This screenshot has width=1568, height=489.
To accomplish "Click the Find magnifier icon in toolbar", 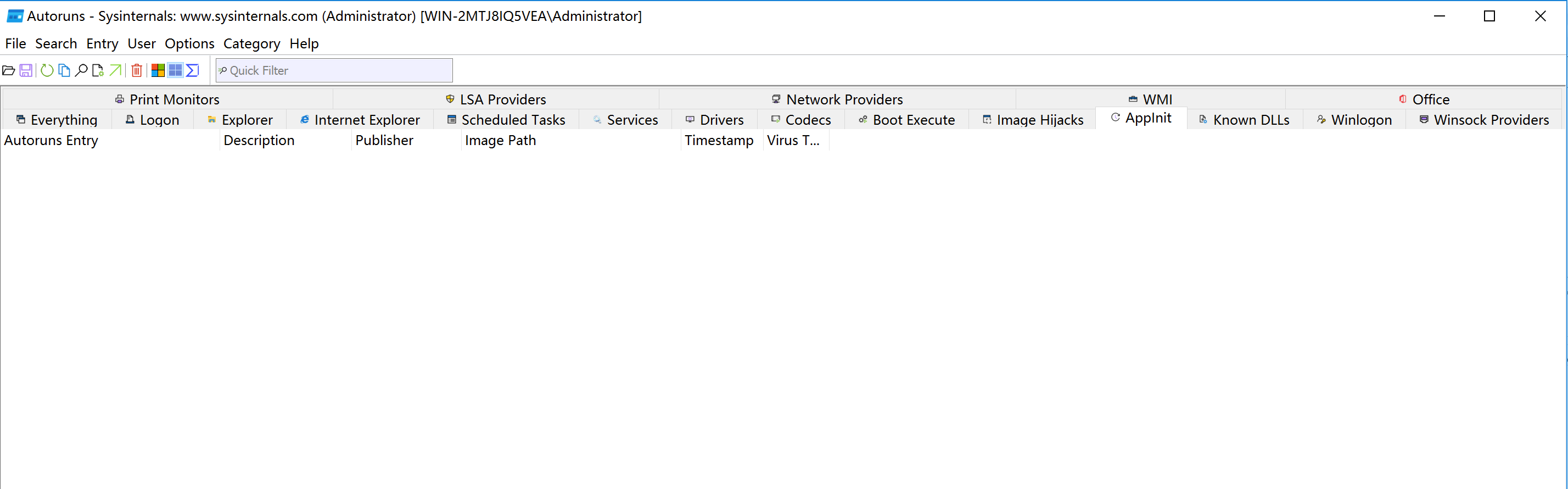I will point(81,71).
